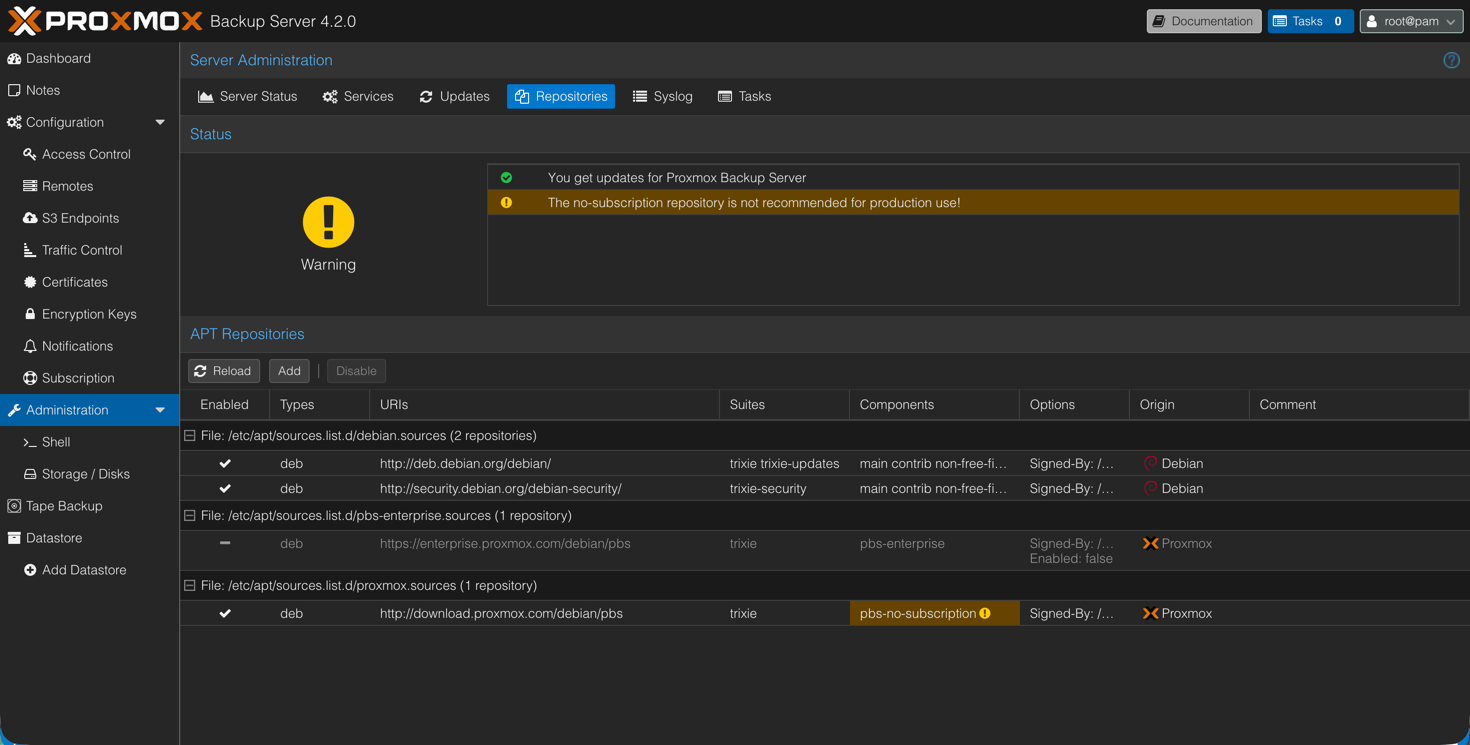This screenshot has height=745, width=1470.
Task: Click the S3 Endpoints cloud icon
Action: tap(30, 218)
